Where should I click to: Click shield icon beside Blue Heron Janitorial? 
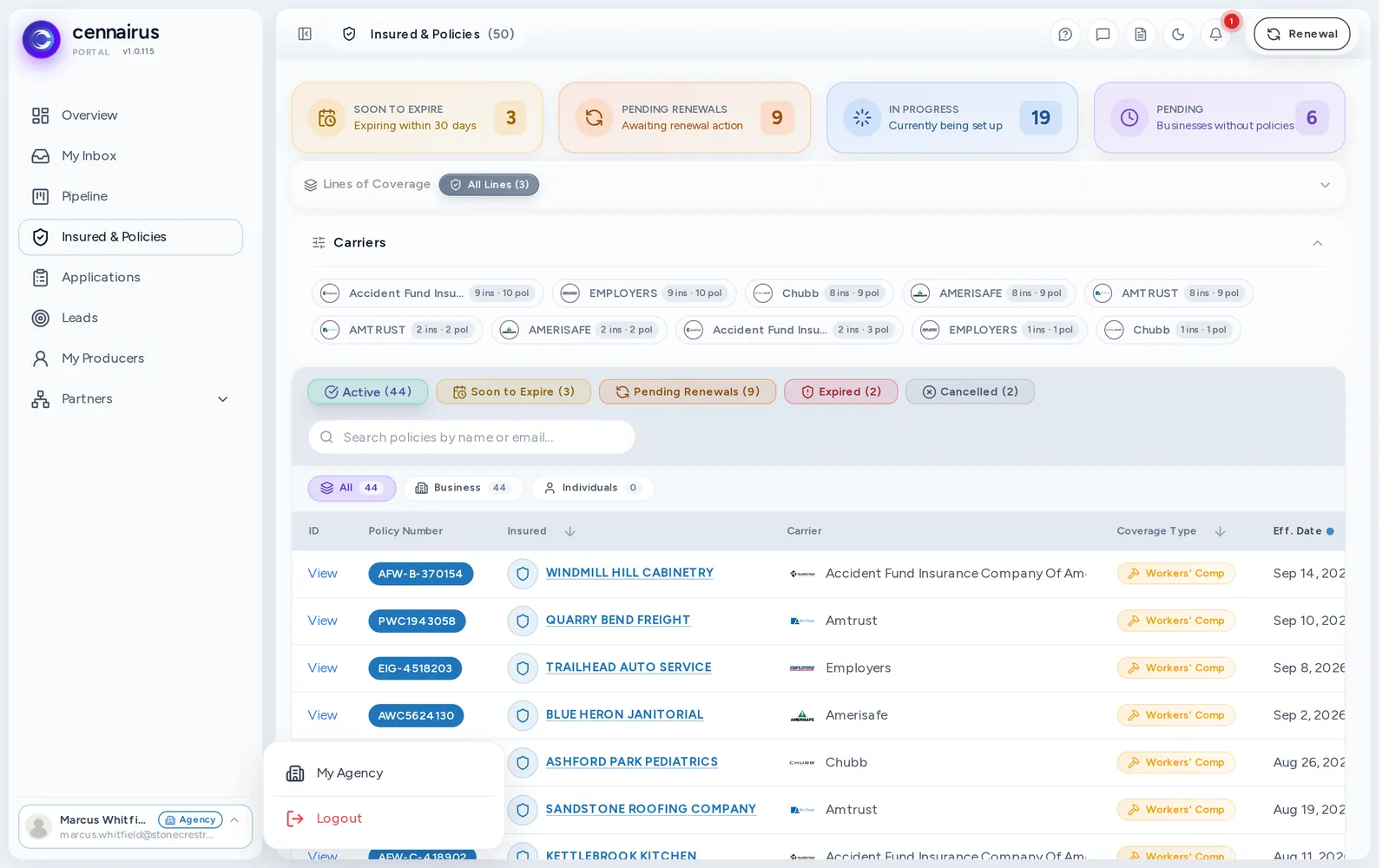523,715
